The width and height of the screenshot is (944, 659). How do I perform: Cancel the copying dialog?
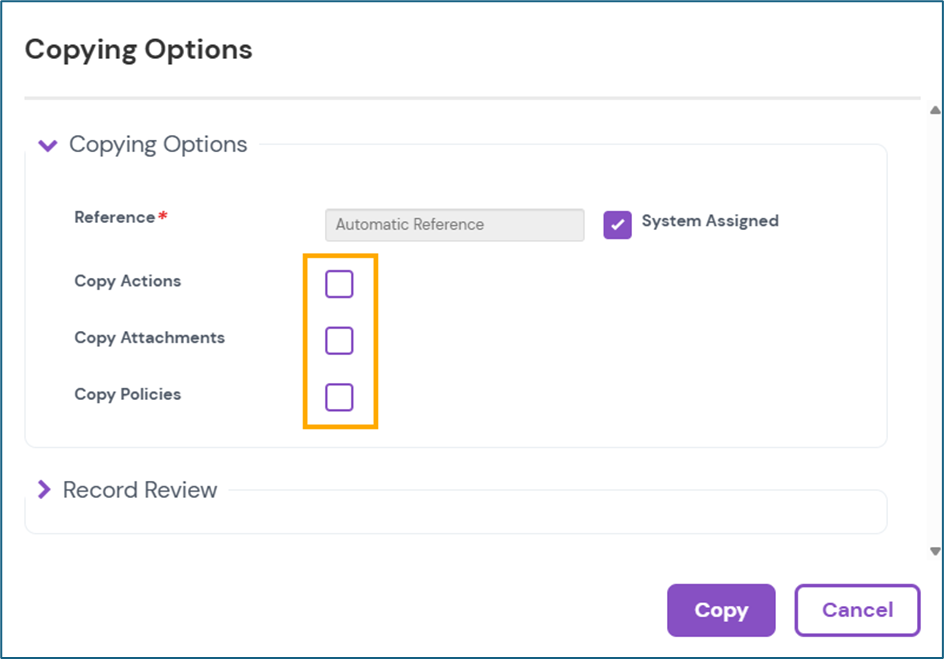[857, 610]
